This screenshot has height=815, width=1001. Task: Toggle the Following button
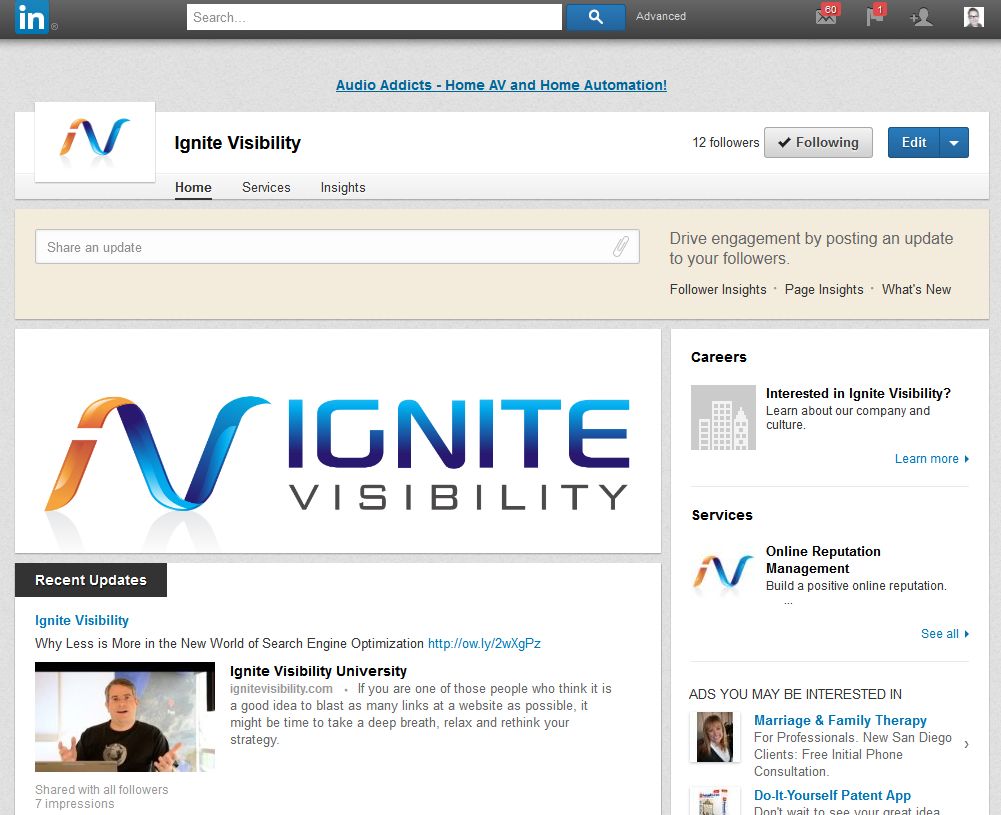[818, 142]
